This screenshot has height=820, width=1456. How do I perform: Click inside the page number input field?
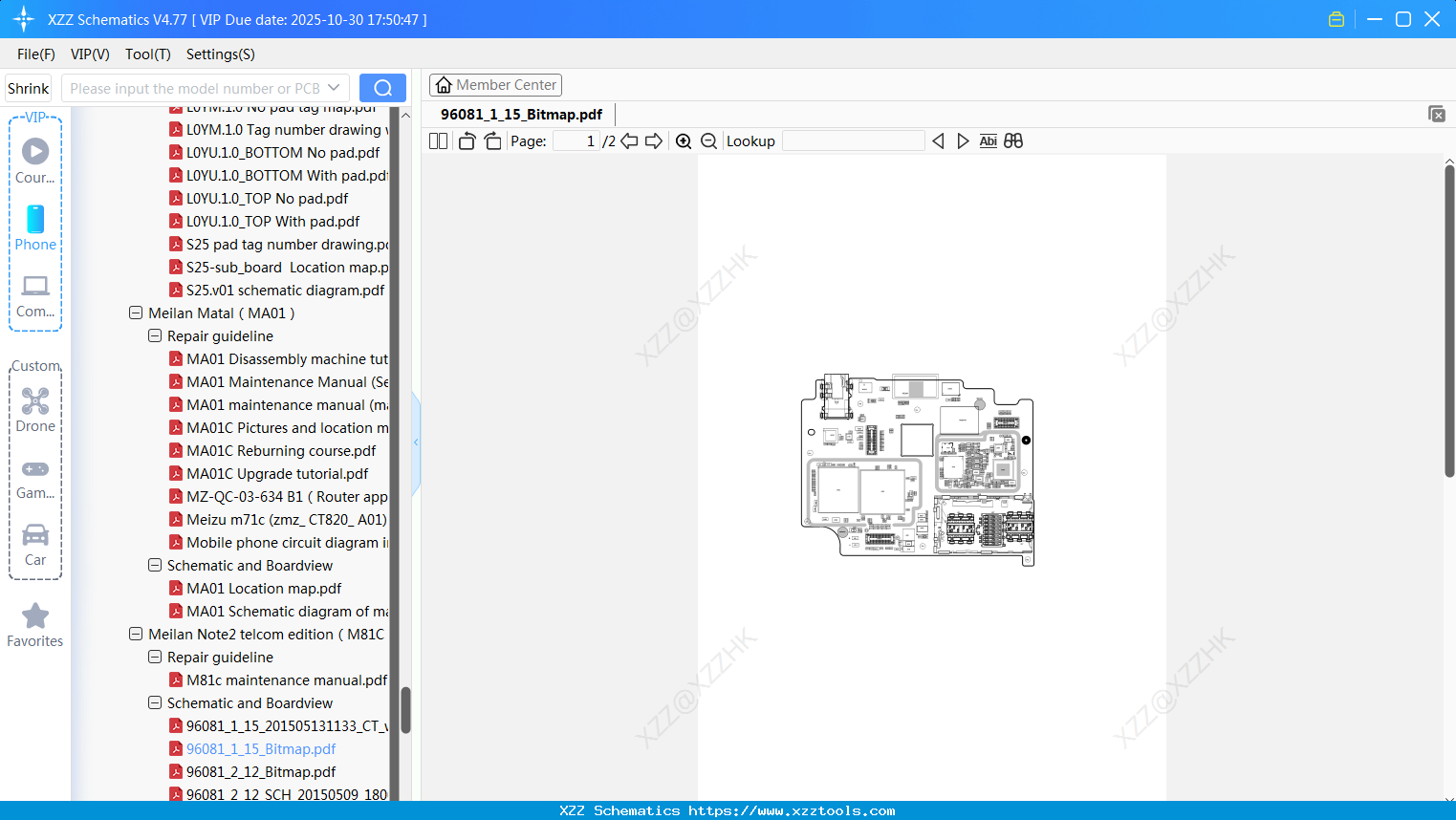[575, 140]
